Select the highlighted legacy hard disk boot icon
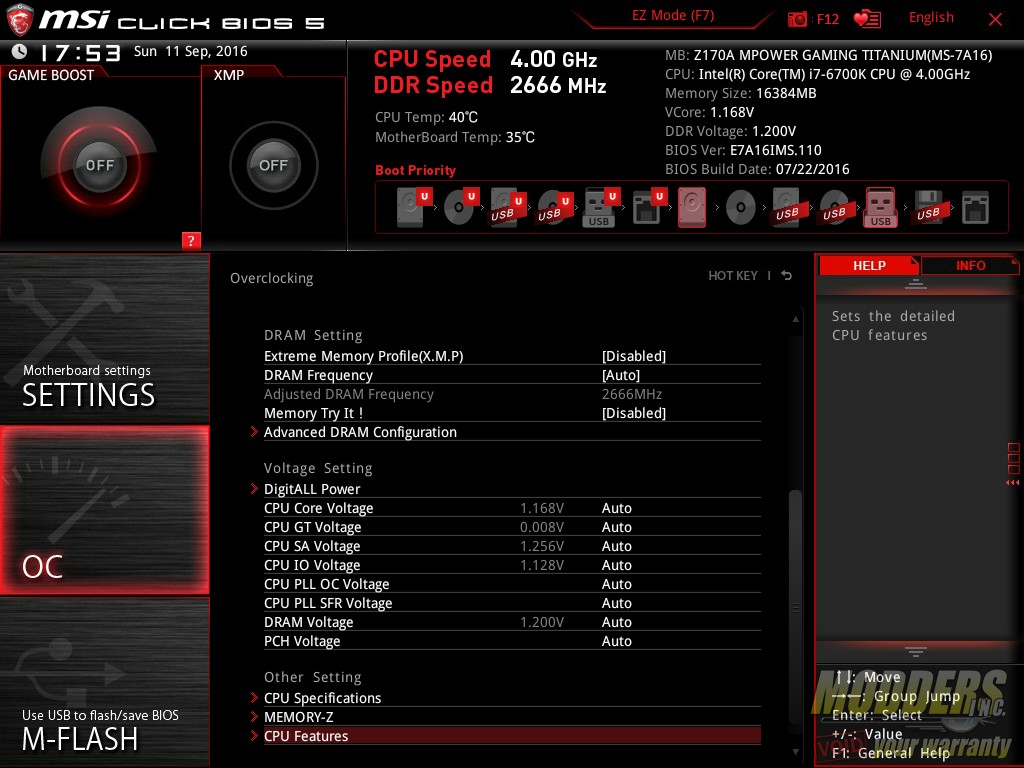Viewport: 1024px width, 768px height. 692,207
